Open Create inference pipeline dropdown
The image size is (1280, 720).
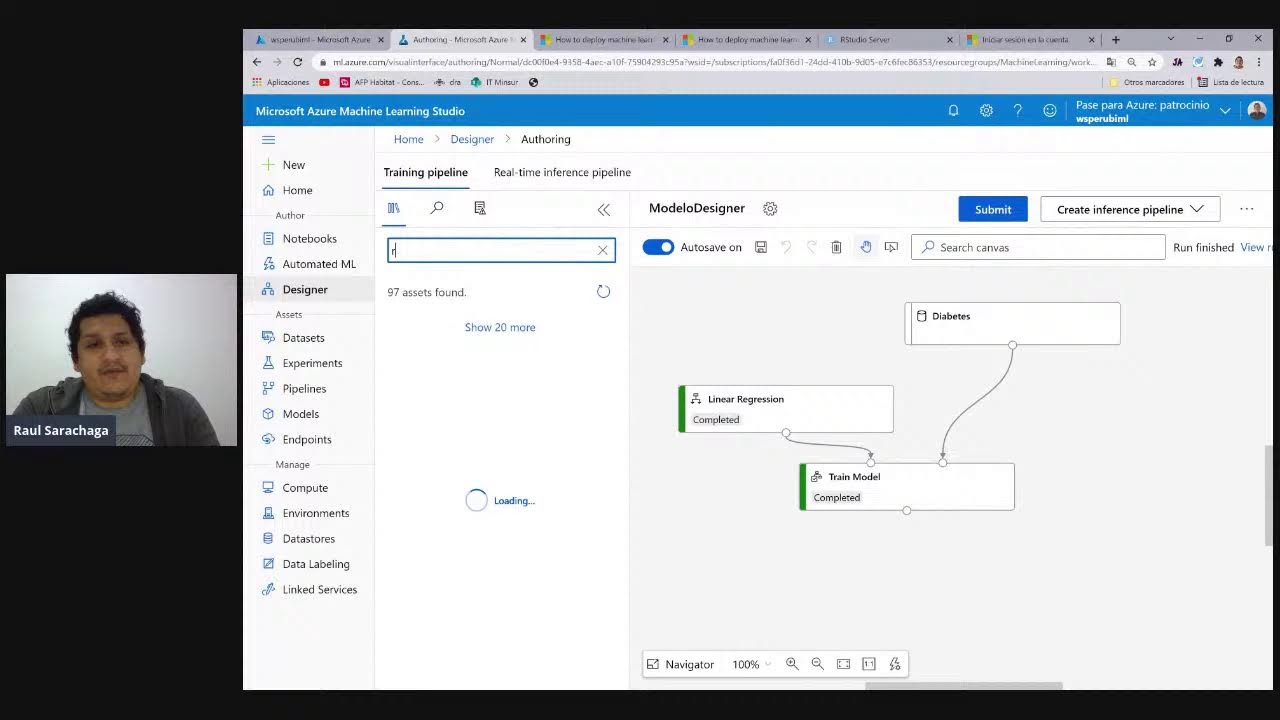(1130, 209)
